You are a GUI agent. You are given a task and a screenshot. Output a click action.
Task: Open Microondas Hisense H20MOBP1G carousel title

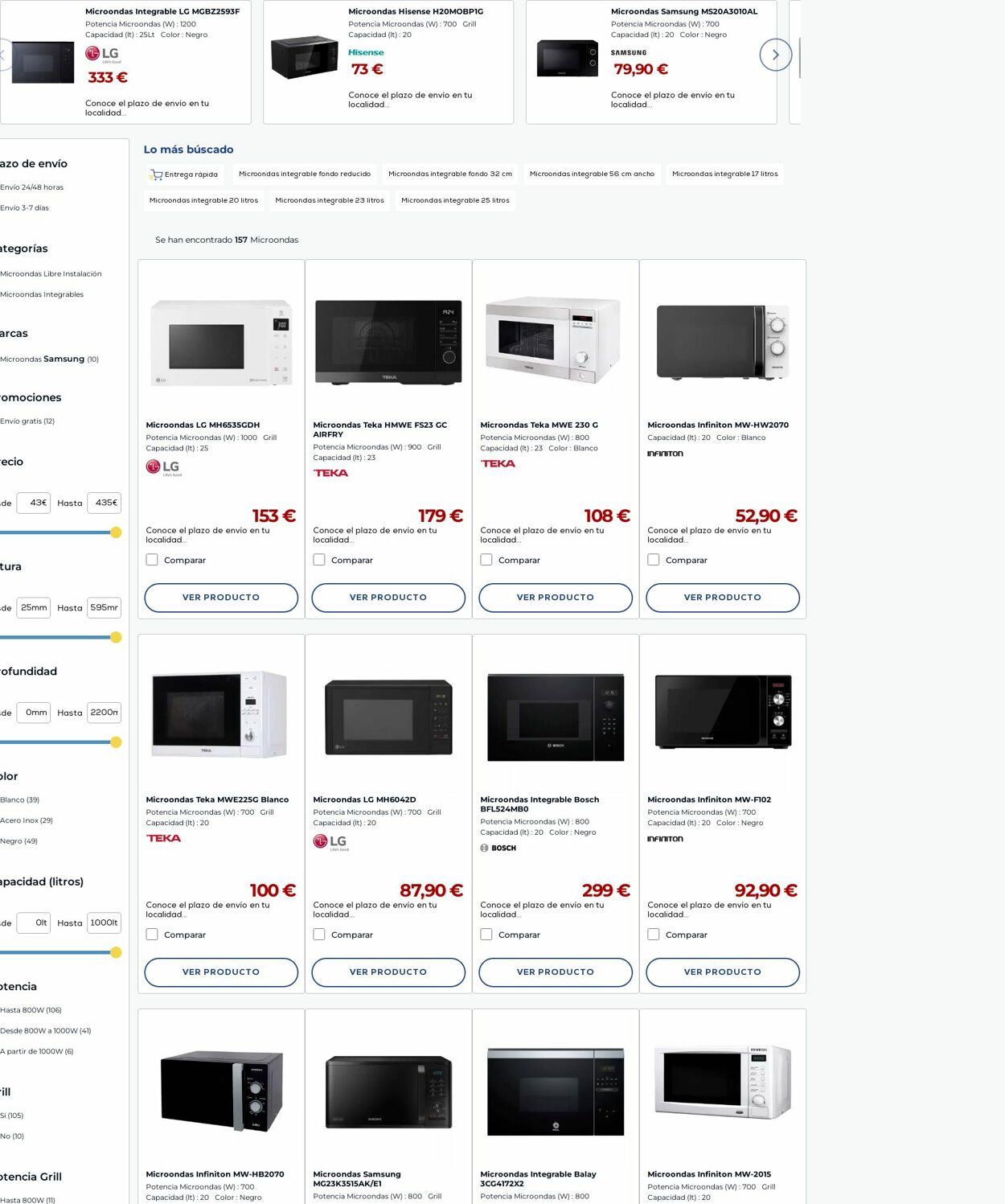coord(416,12)
